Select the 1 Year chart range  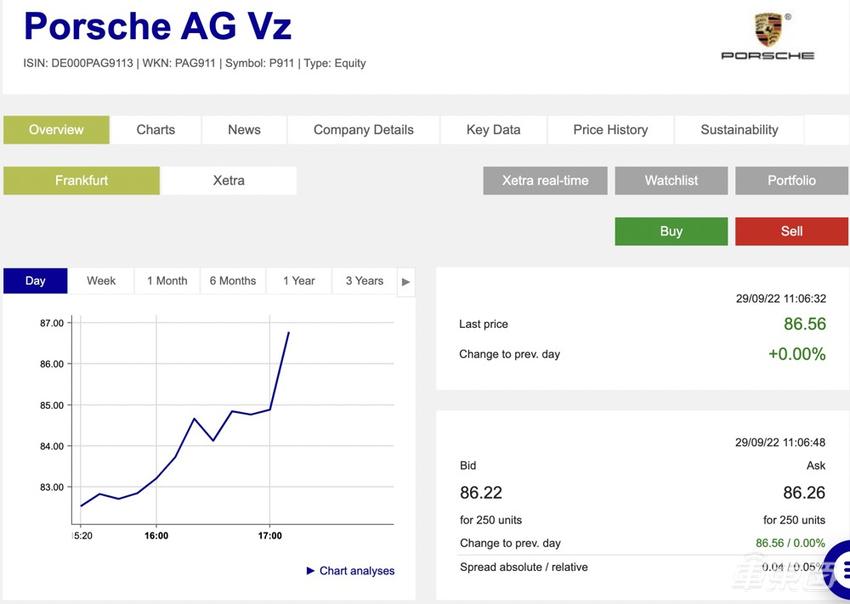[299, 281]
